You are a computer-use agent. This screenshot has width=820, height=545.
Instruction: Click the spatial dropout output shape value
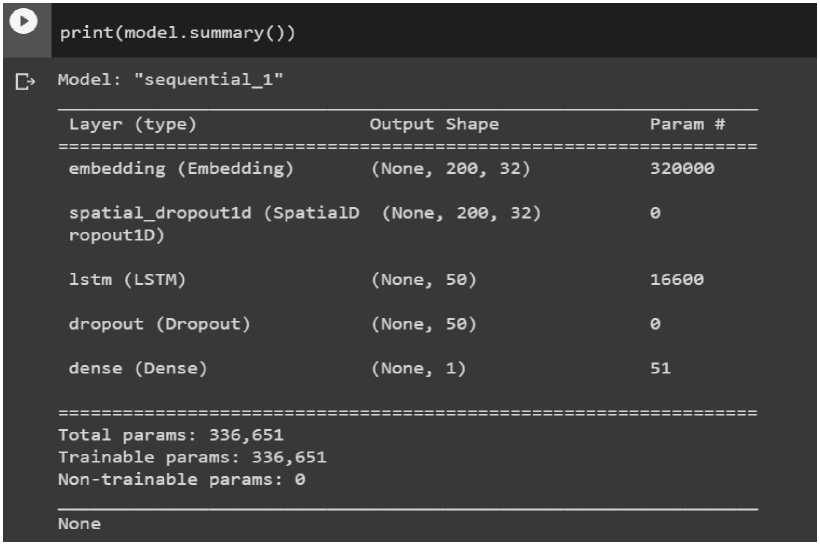461,213
